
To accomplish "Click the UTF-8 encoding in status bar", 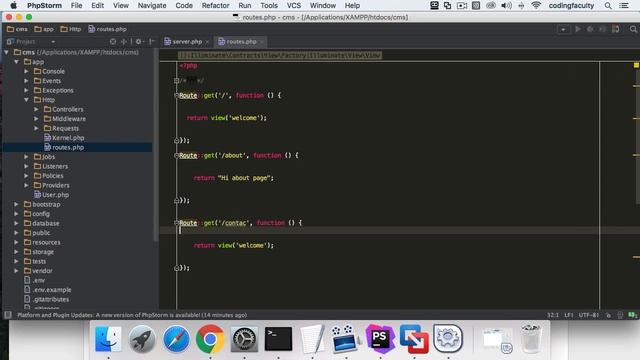I will [589, 315].
